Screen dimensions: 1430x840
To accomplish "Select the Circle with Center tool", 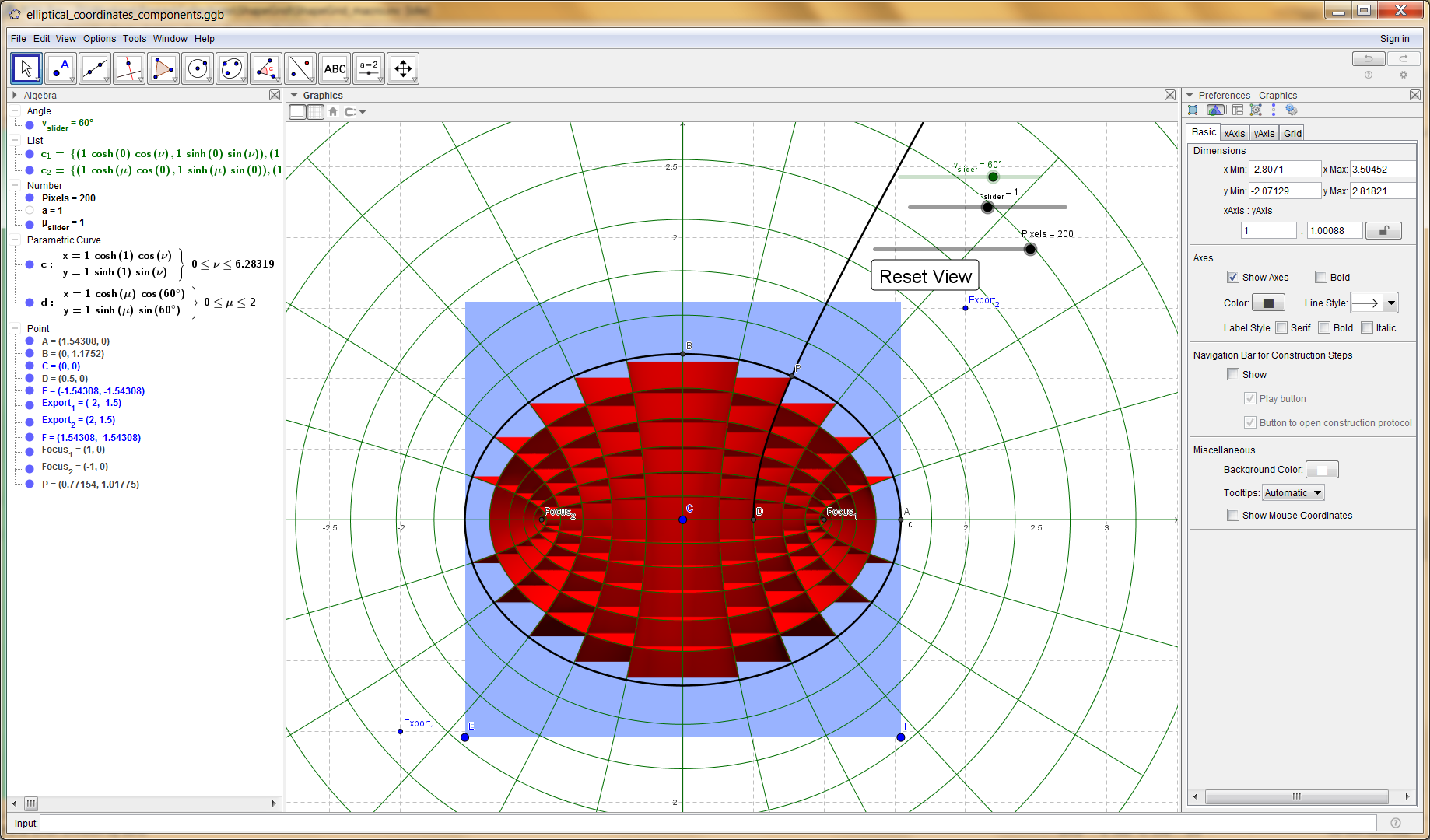I will [198, 68].
